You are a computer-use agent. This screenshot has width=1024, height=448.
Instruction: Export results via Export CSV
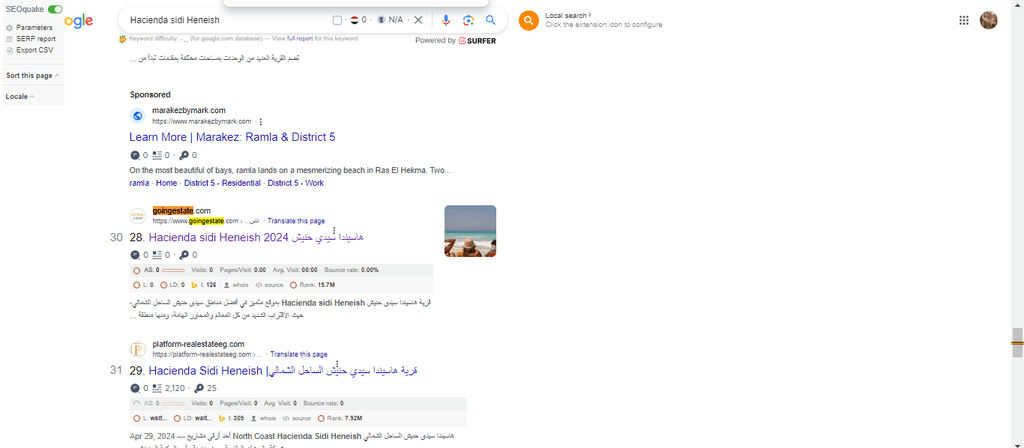click(x=34, y=50)
